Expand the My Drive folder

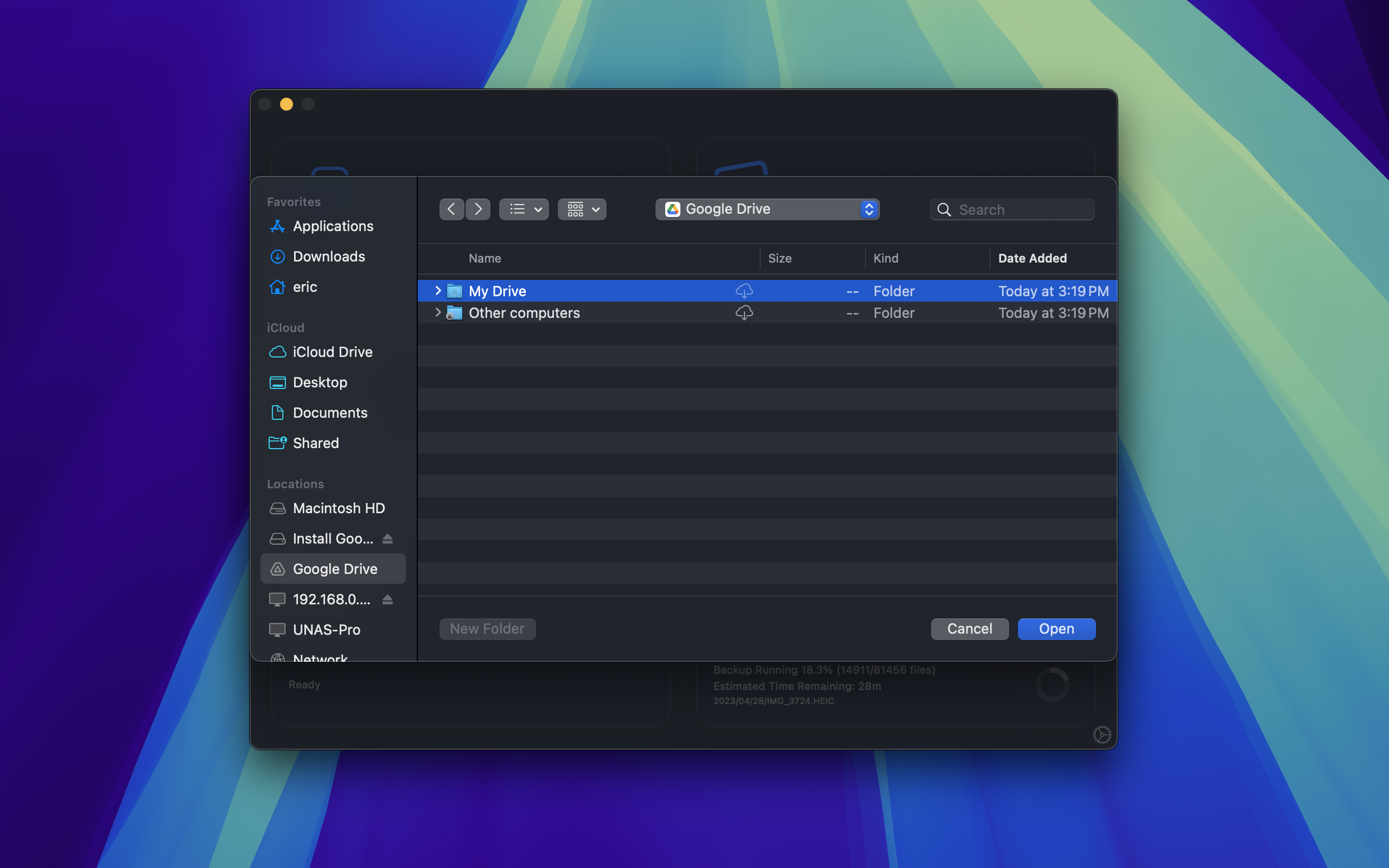[x=438, y=291]
